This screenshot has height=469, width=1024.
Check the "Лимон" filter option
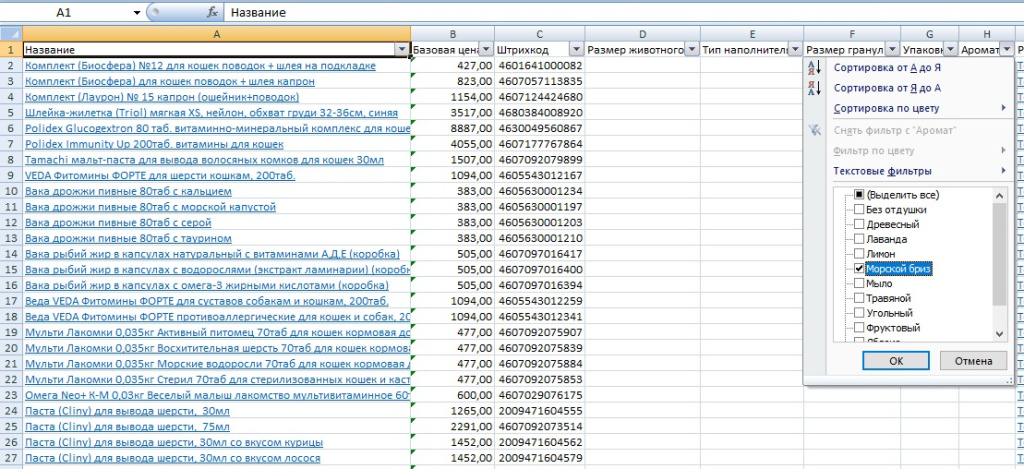[x=859, y=253]
